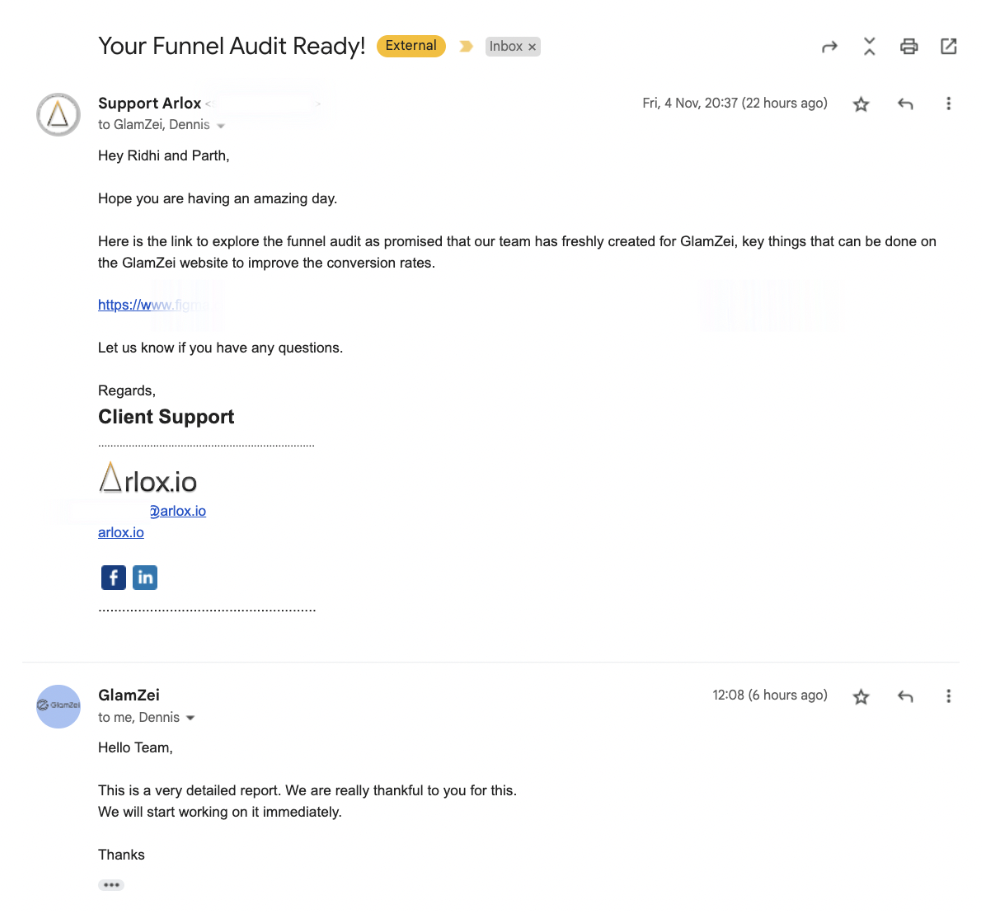Viewport: 982px width, 912px height.
Task: Open Arlox Facebook page icon
Action: (x=113, y=577)
